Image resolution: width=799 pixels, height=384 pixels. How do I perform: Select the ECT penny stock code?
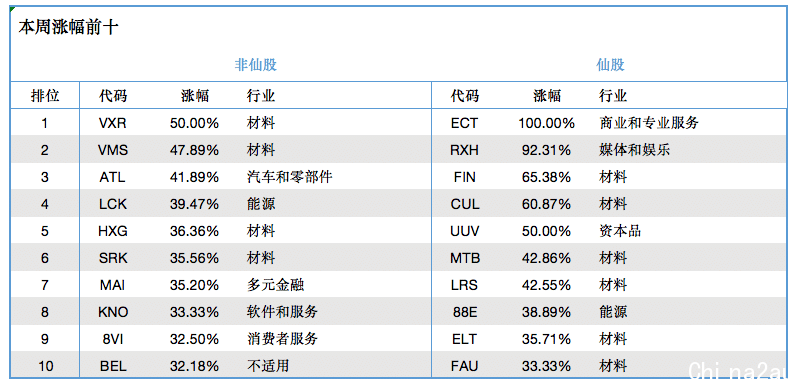[x=464, y=123]
